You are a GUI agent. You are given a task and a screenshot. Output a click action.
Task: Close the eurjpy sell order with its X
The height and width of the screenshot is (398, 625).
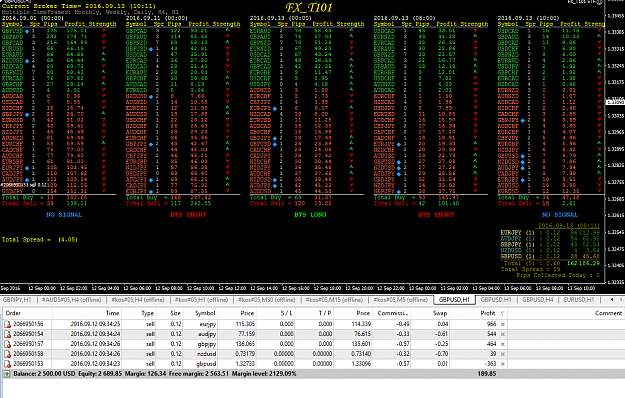[503, 324]
